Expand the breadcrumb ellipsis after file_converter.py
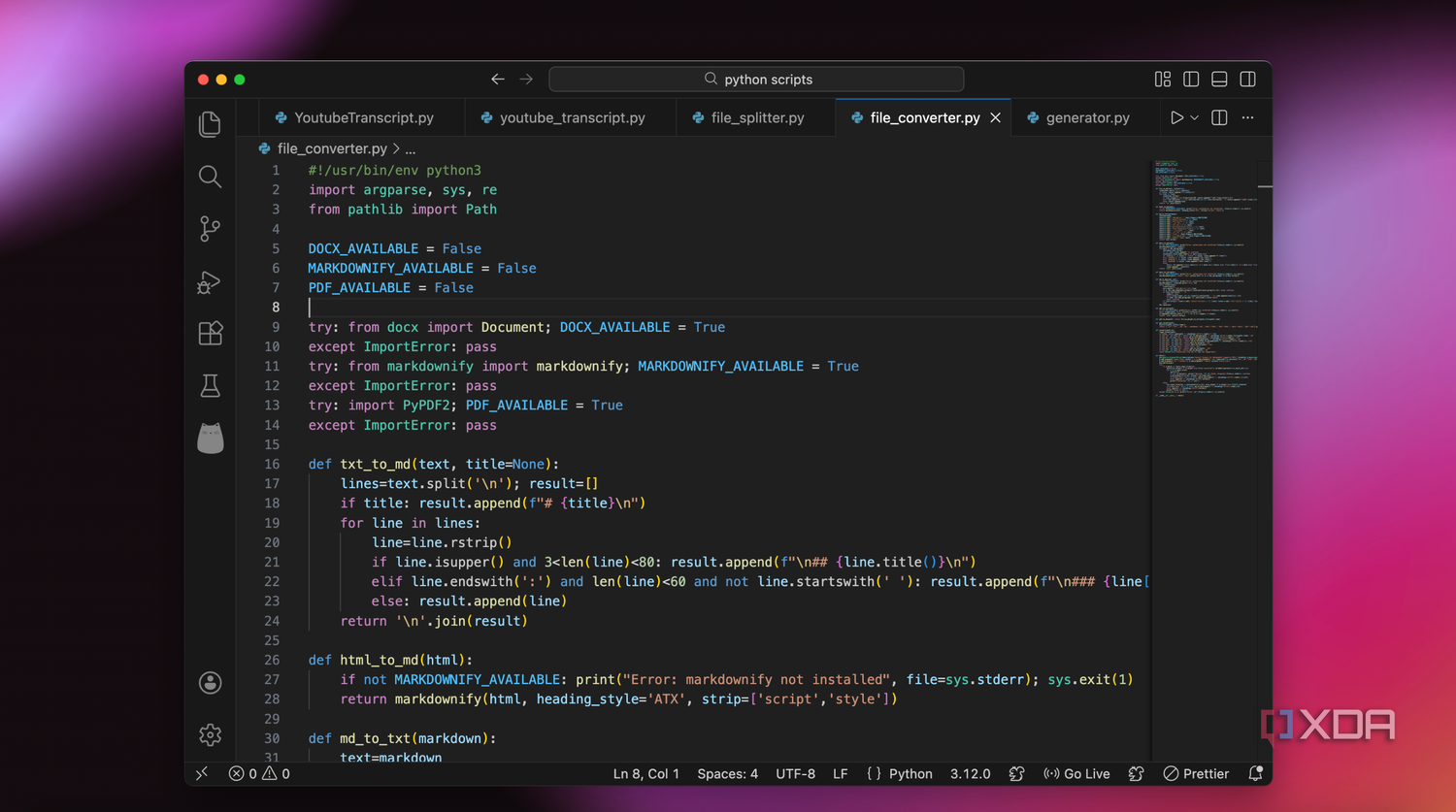 pyautogui.click(x=411, y=148)
